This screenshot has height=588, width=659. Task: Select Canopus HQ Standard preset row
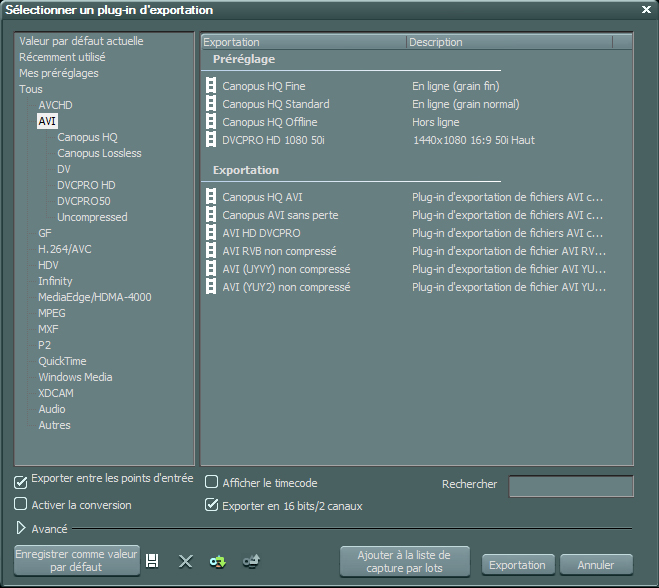click(416, 104)
